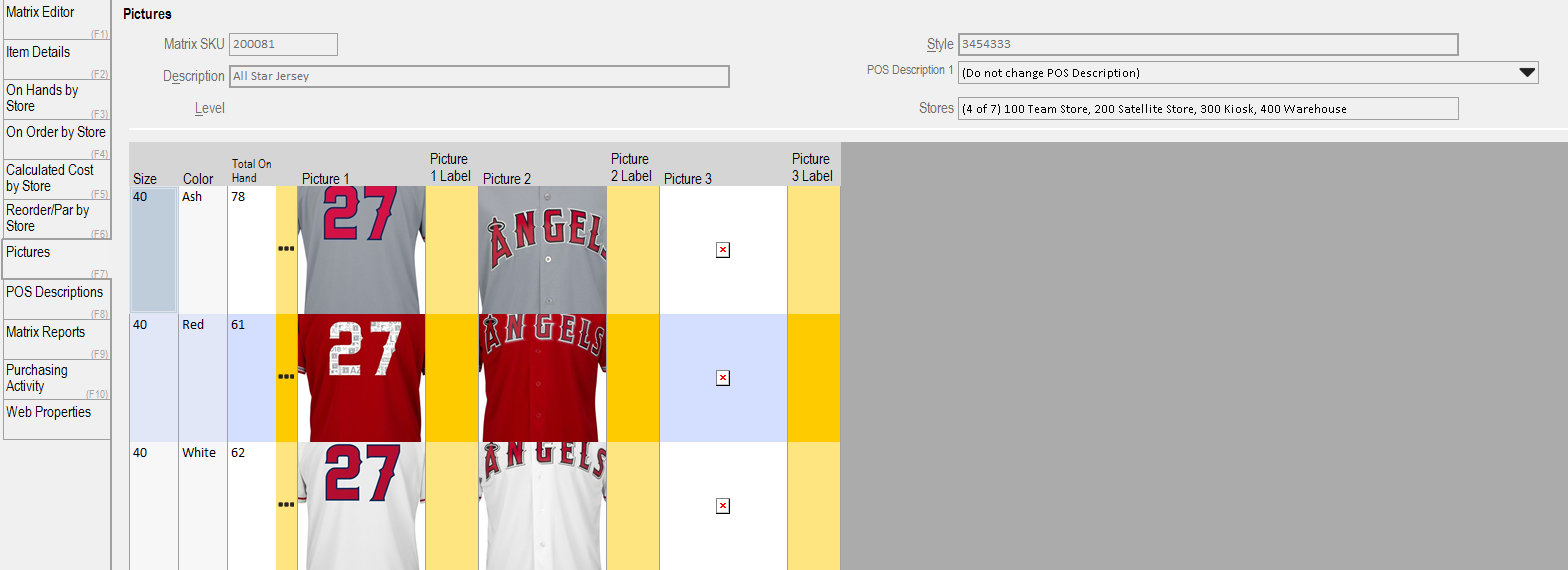Go to the Matrix Reports tab

56,340
